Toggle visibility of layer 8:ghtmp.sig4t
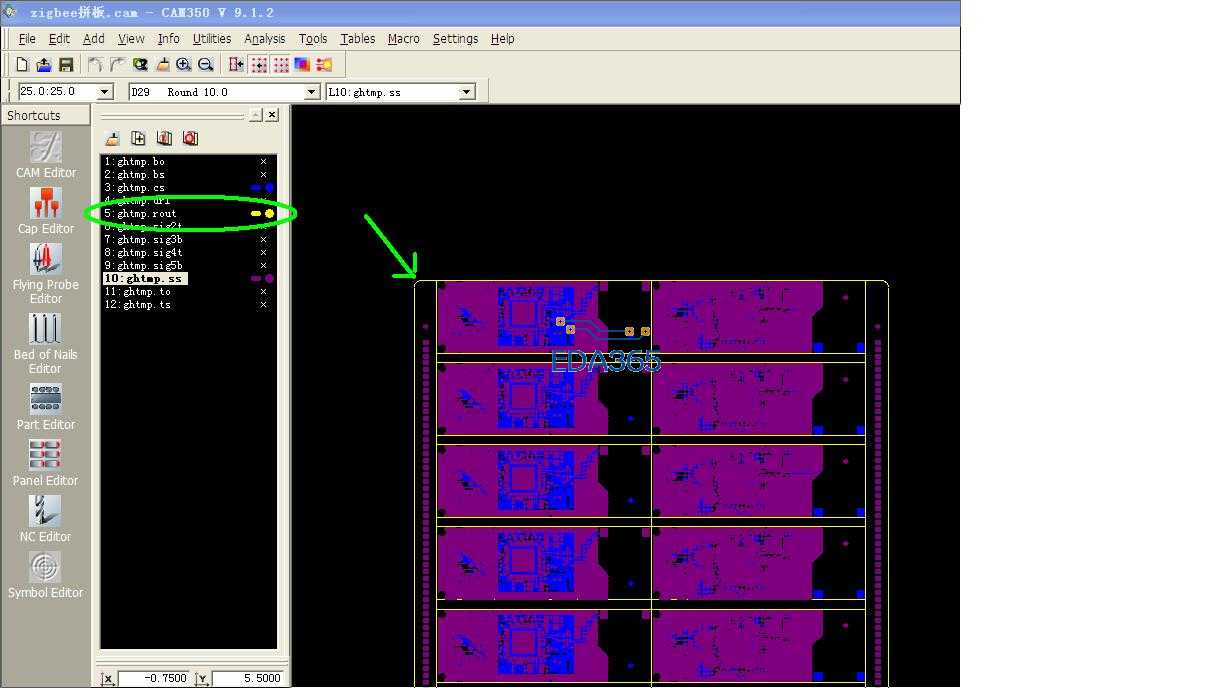Screen dimensions: 1216x688 pos(264,252)
